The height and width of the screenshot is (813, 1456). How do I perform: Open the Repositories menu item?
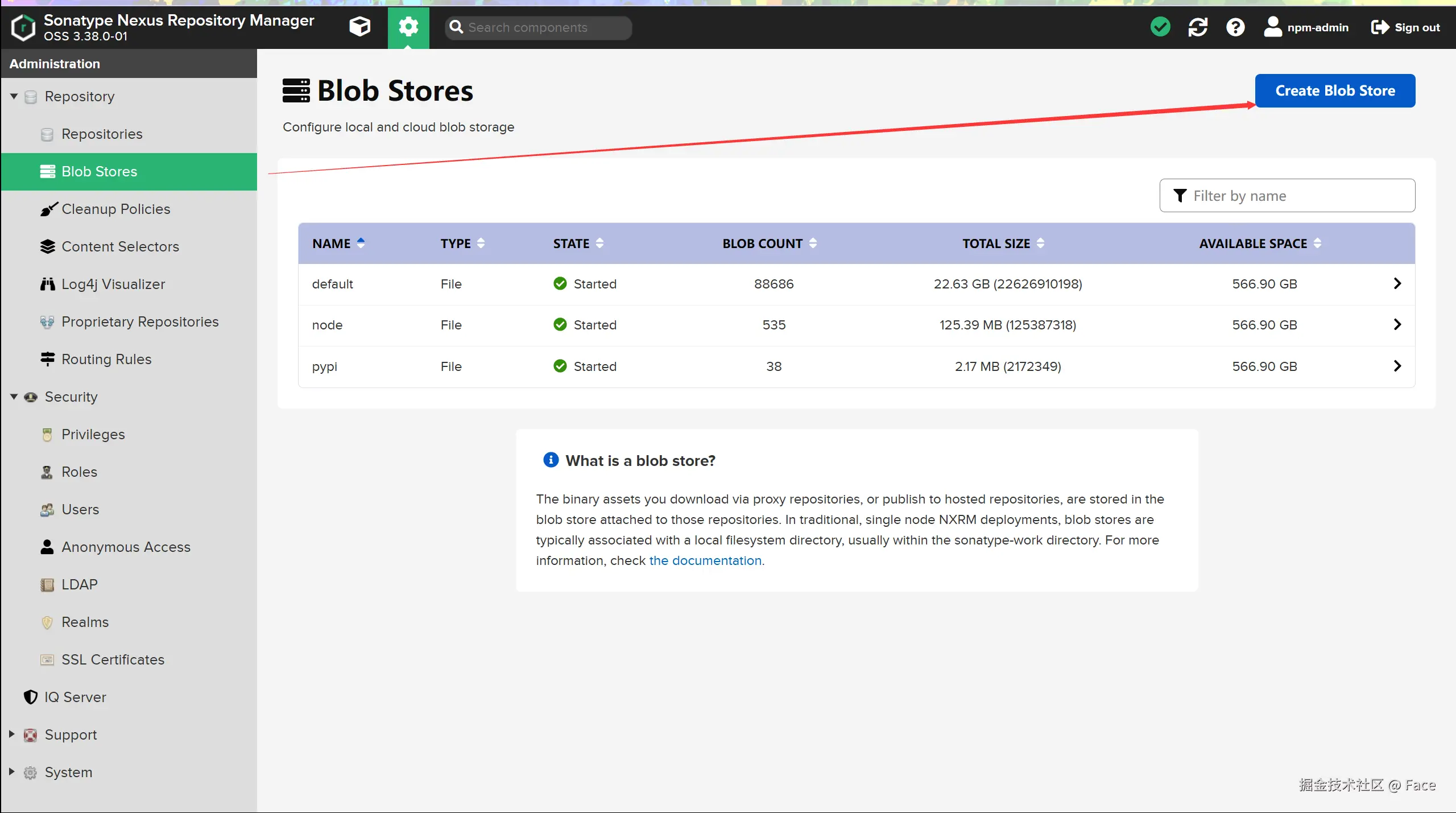pyautogui.click(x=102, y=134)
